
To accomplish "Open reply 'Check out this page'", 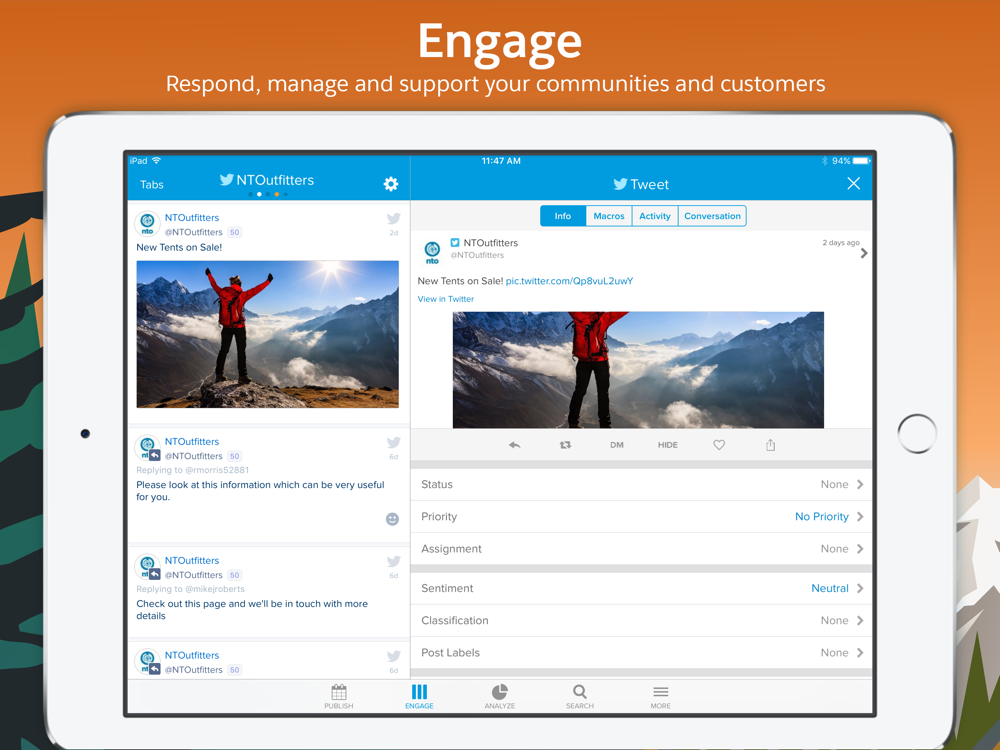I will point(252,610).
